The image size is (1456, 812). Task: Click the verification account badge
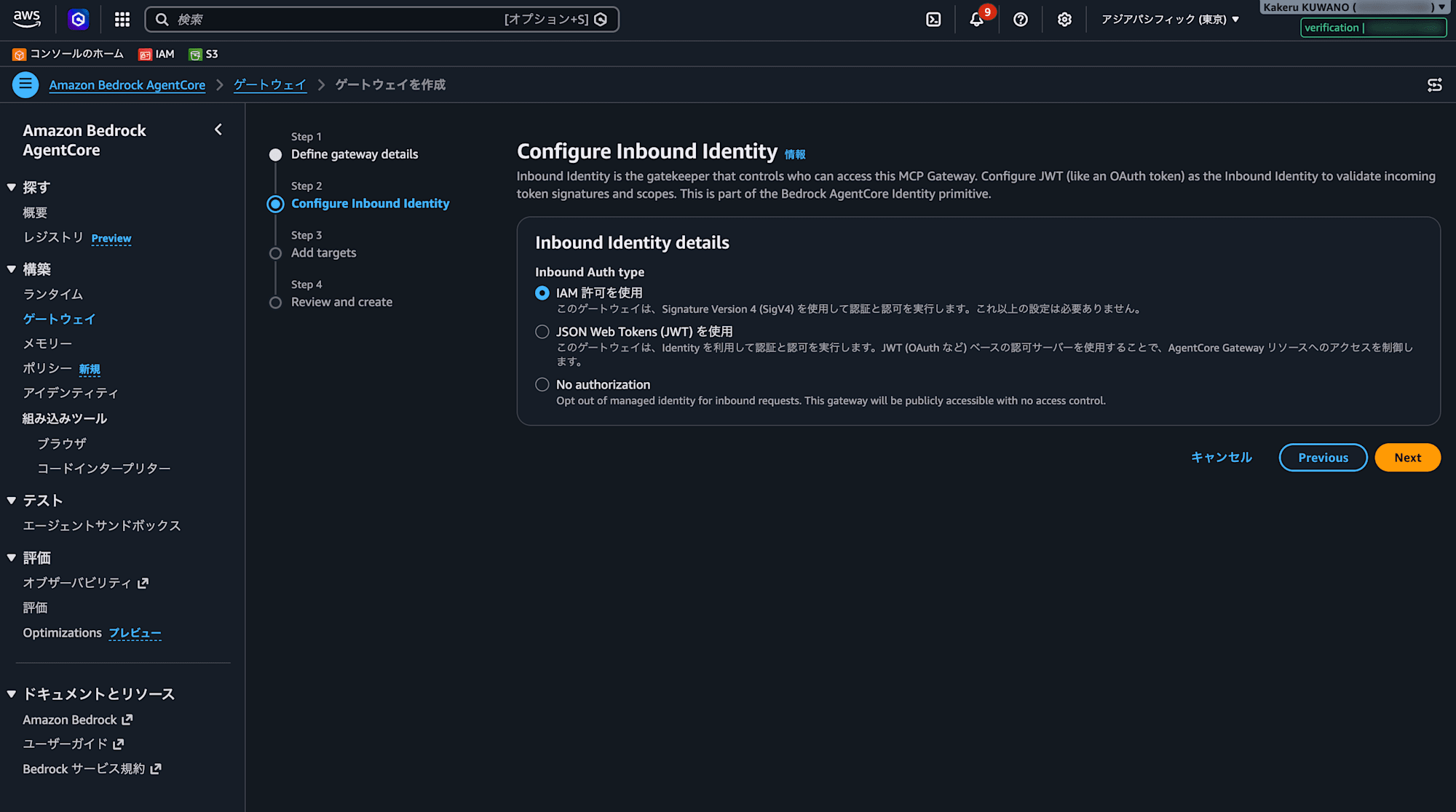[1373, 28]
